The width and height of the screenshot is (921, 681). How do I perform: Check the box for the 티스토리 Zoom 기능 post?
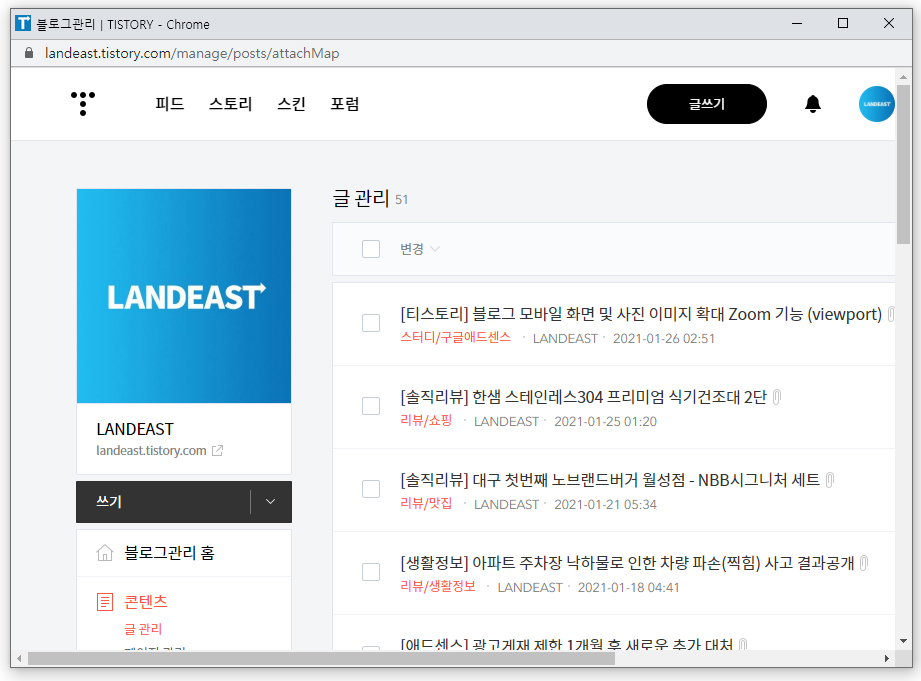[x=371, y=323]
